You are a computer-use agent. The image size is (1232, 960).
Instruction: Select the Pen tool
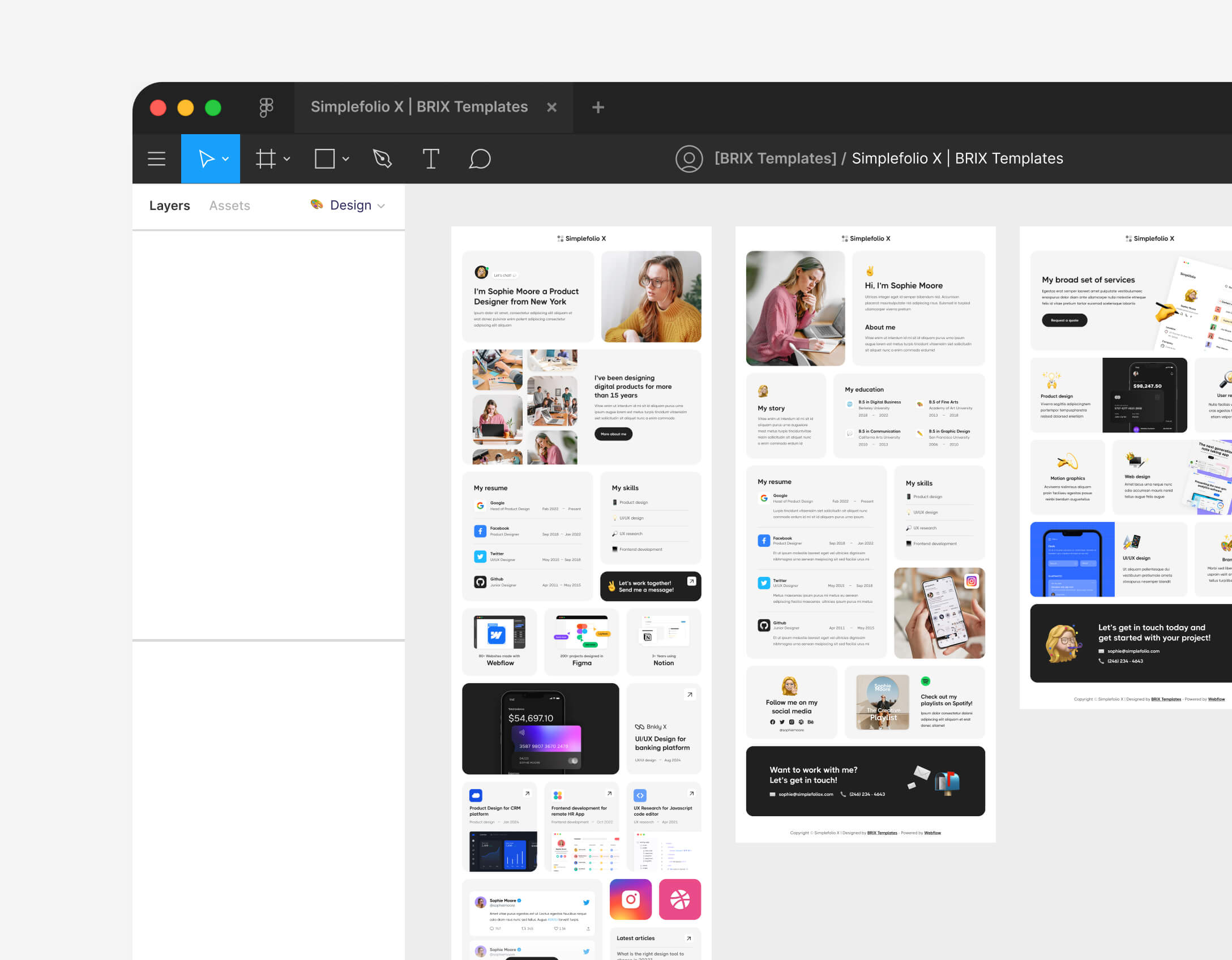click(382, 158)
